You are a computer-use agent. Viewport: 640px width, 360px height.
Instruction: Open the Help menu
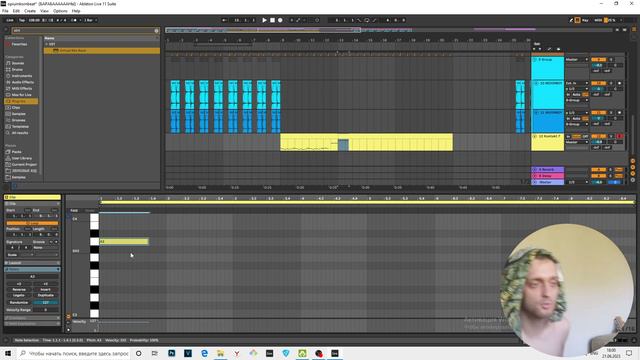pyautogui.click(x=76, y=11)
